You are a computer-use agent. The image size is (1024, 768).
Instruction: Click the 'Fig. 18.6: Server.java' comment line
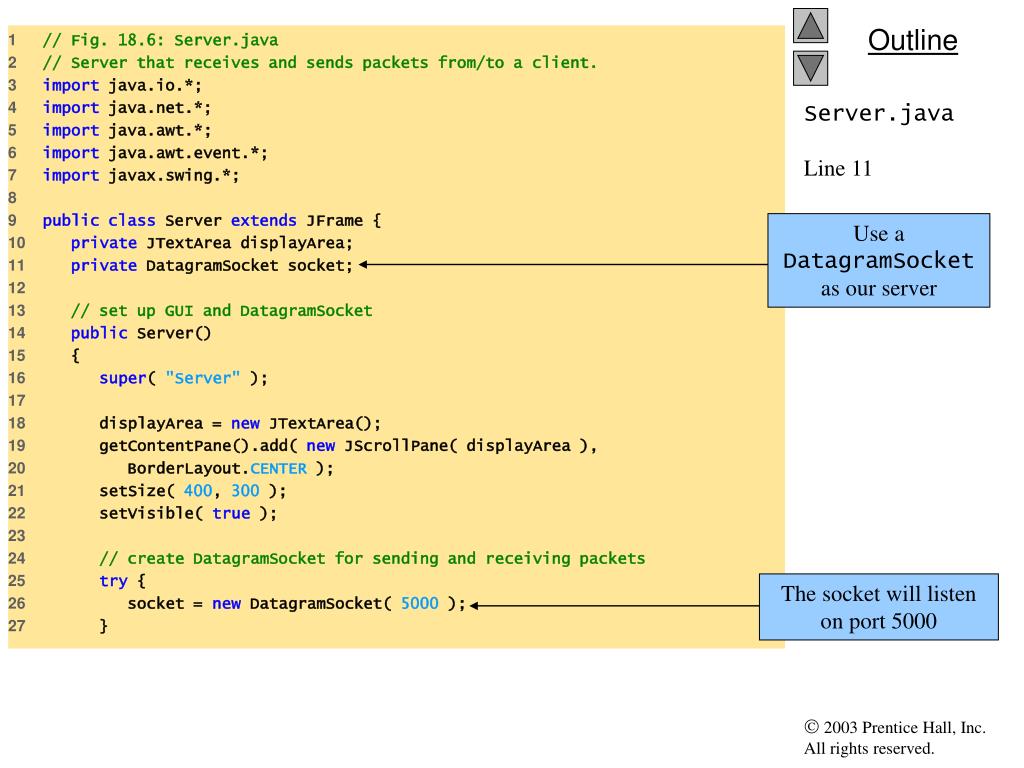160,41
